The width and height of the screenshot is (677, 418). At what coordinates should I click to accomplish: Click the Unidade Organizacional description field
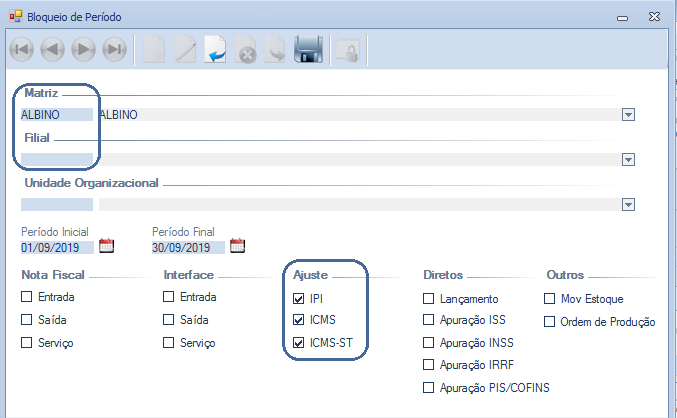click(x=360, y=204)
